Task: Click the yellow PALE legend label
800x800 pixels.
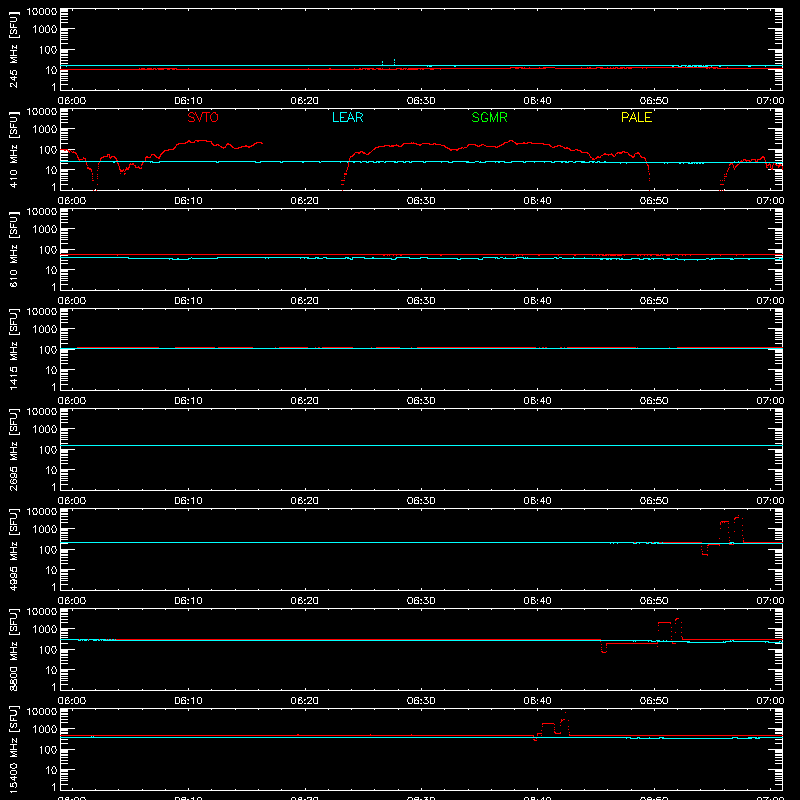Action: 636,117
